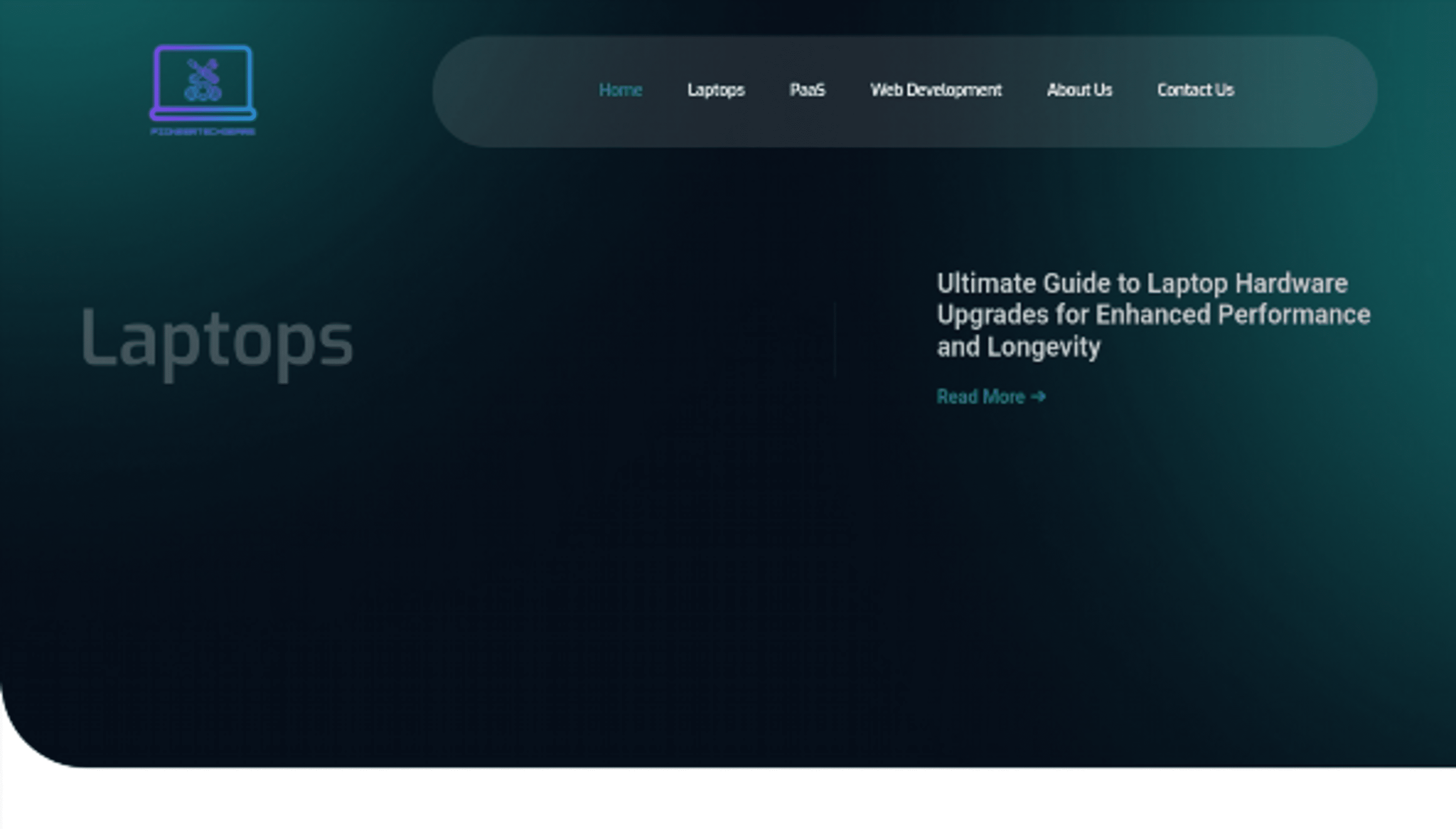Open the Home menu item
Screen dimensions: 1456x829
pyautogui.click(x=620, y=90)
